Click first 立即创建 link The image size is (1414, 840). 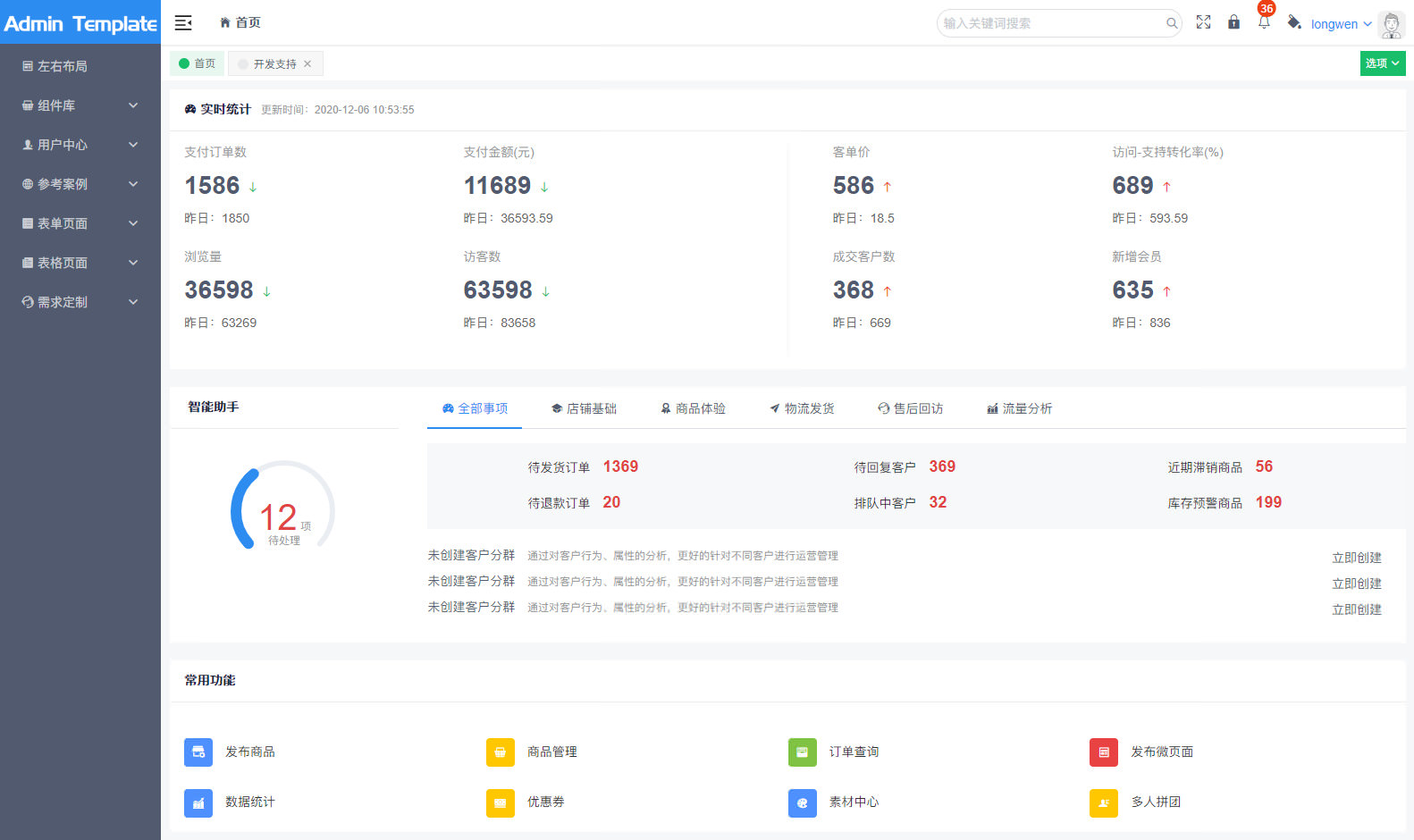pyautogui.click(x=1357, y=558)
